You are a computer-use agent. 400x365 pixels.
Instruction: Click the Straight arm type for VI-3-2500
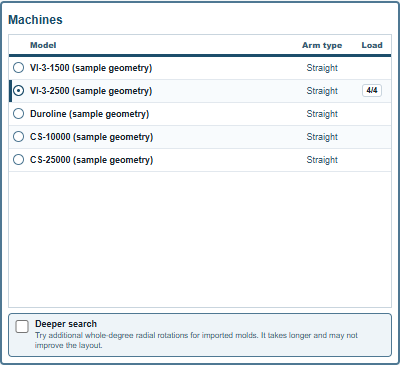point(322,91)
